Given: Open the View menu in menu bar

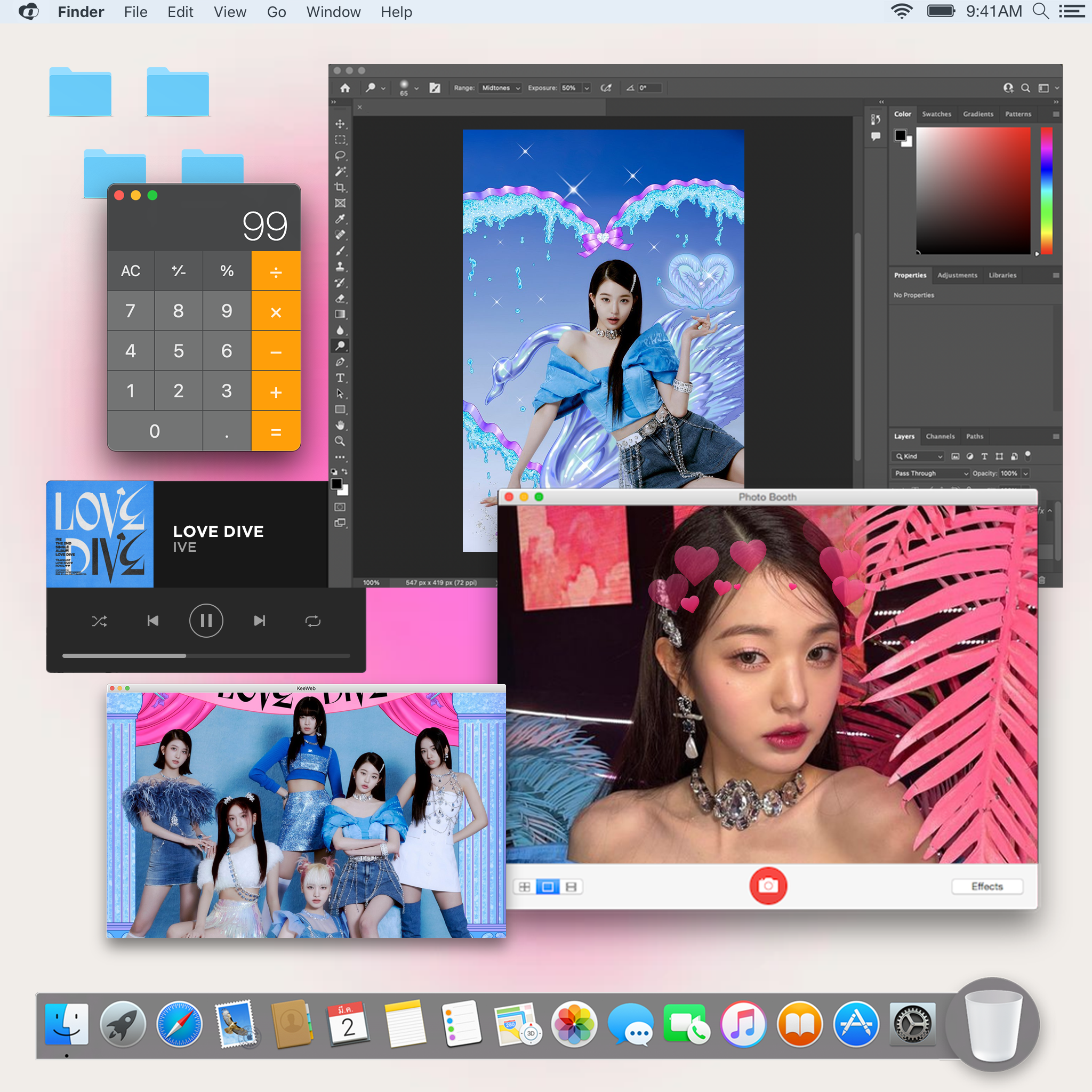Looking at the screenshot, I should coord(229,12).
